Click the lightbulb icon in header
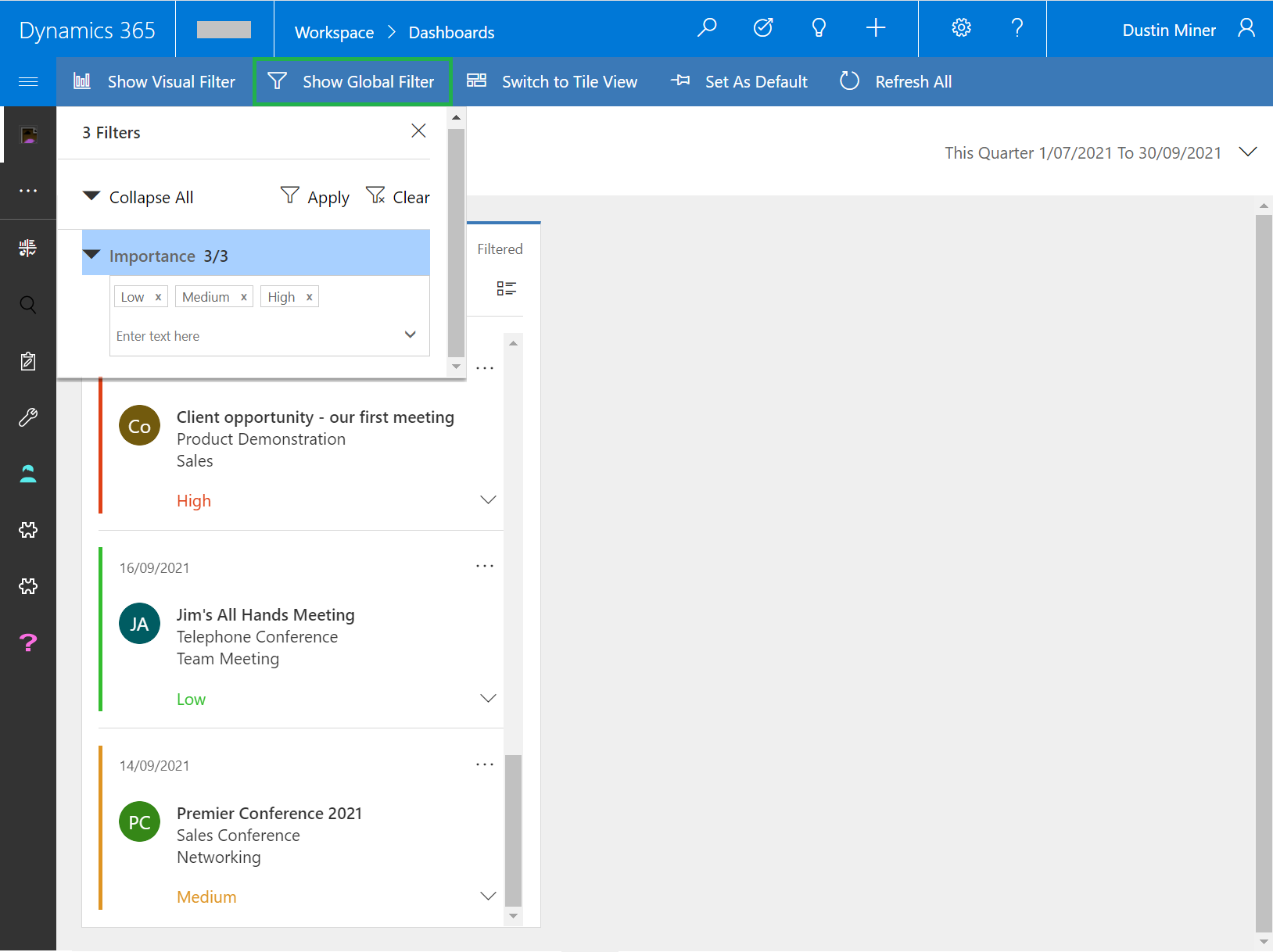Image resolution: width=1273 pixels, height=952 pixels. (819, 28)
